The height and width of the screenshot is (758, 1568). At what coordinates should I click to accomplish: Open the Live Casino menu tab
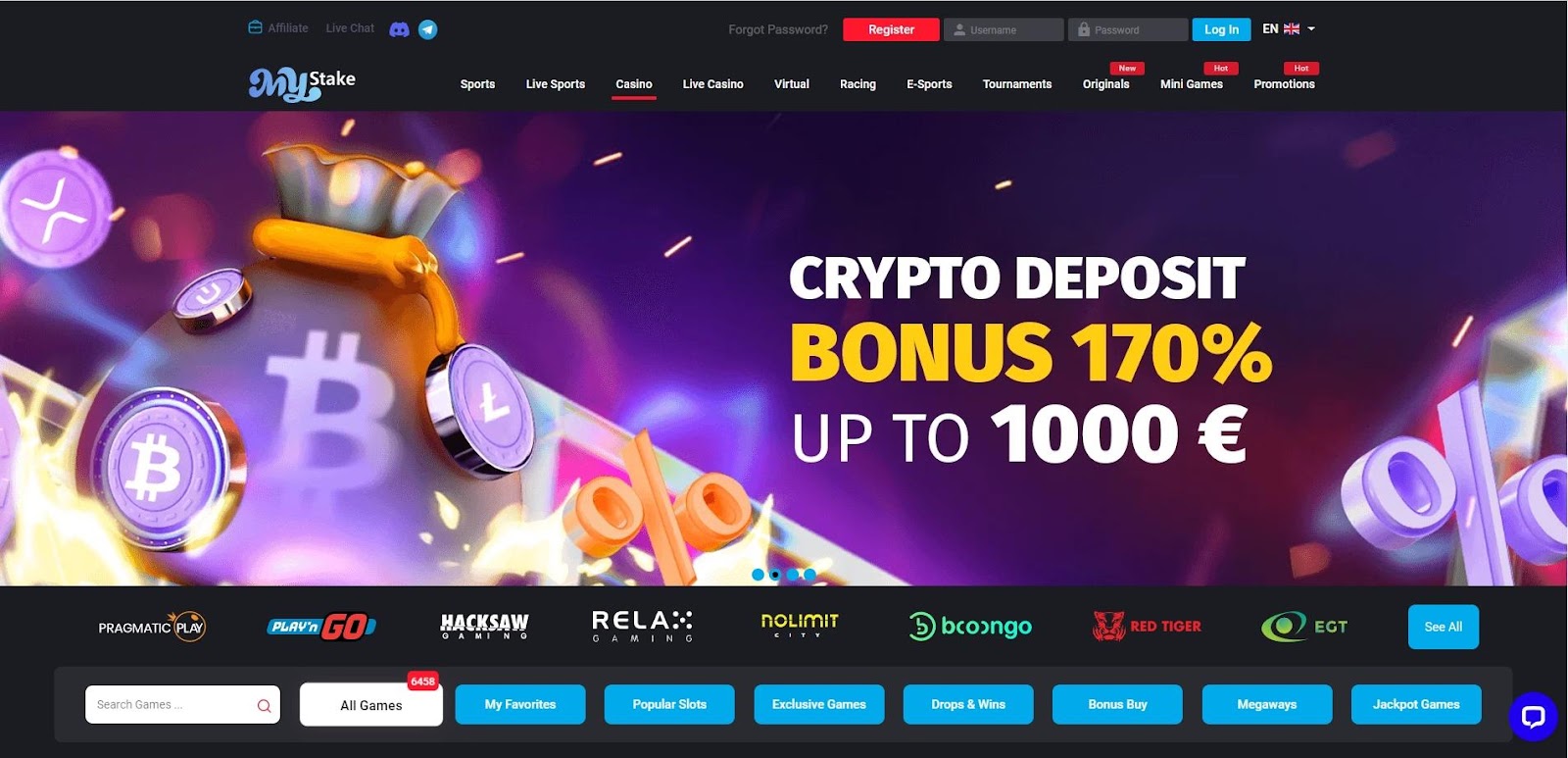point(712,84)
